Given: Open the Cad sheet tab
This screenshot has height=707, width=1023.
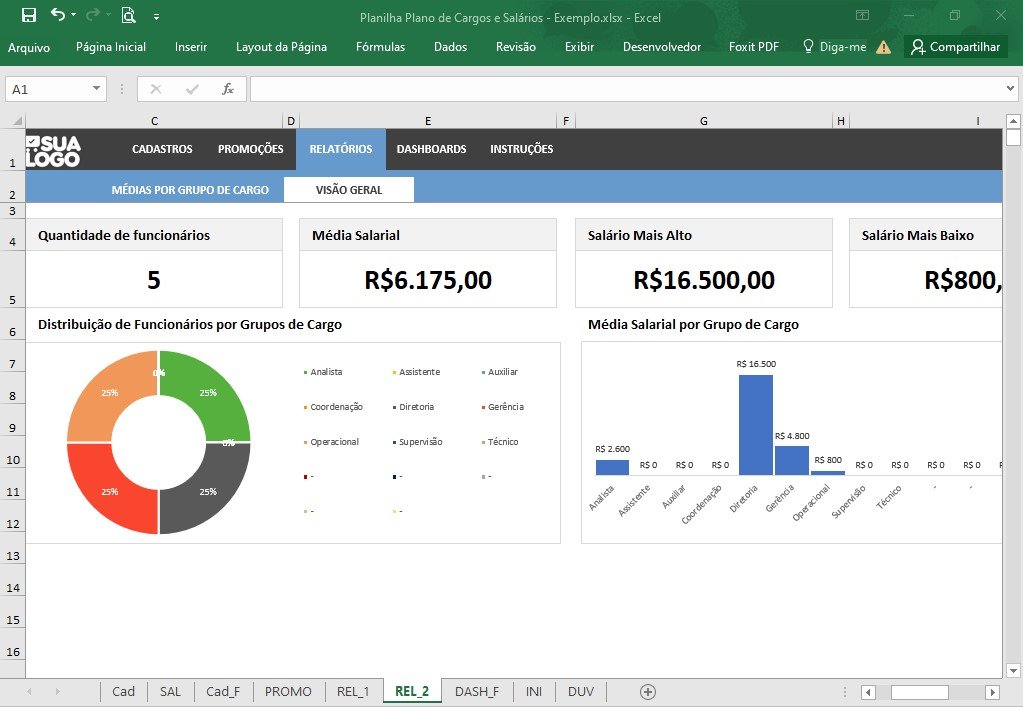Looking at the screenshot, I should point(123,691).
